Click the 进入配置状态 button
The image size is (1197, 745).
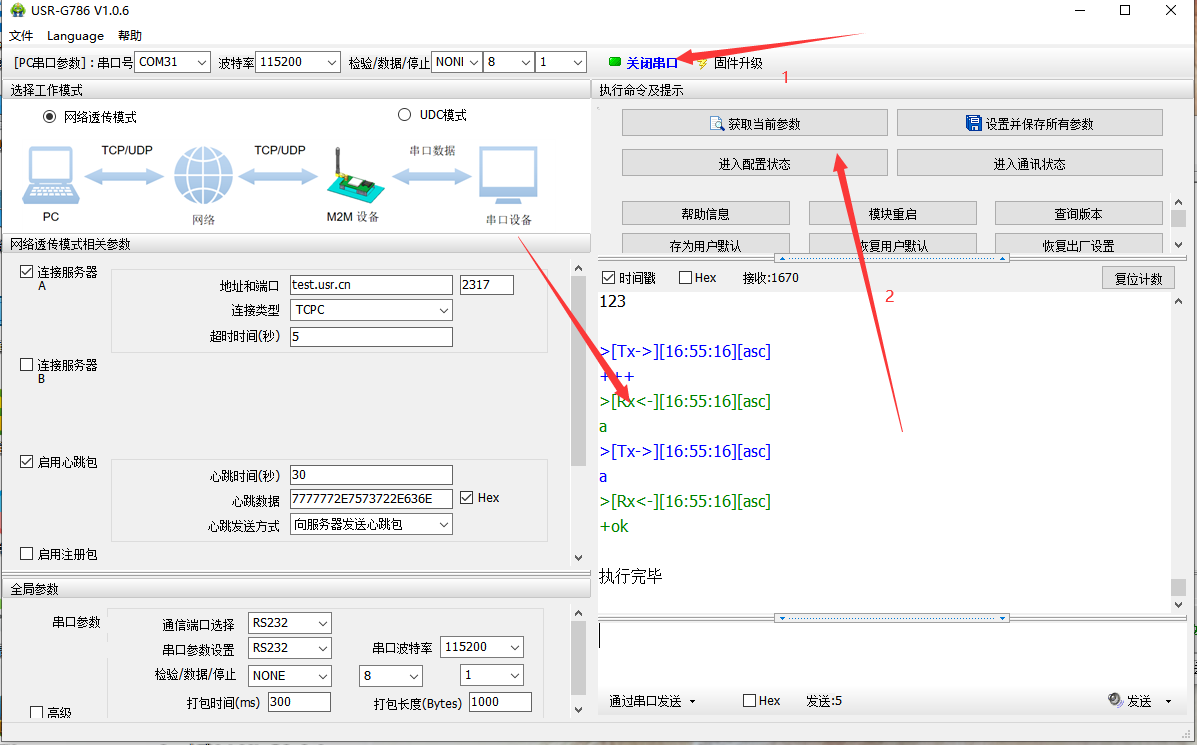pyautogui.click(x=754, y=164)
